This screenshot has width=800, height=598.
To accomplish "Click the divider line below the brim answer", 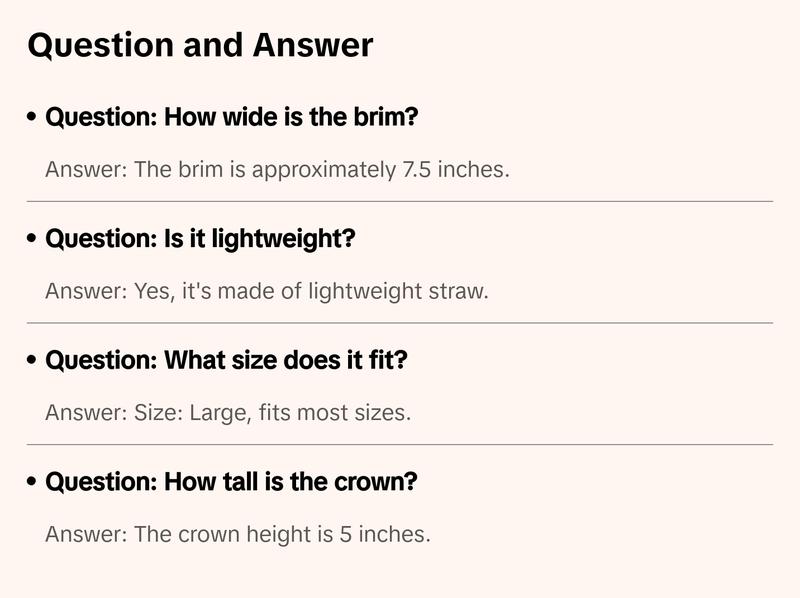I will coord(400,201).
